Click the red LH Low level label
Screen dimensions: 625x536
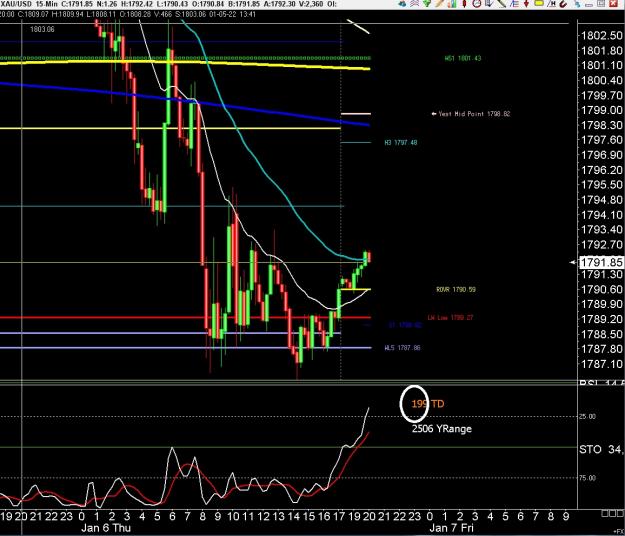pyautogui.click(x=450, y=318)
